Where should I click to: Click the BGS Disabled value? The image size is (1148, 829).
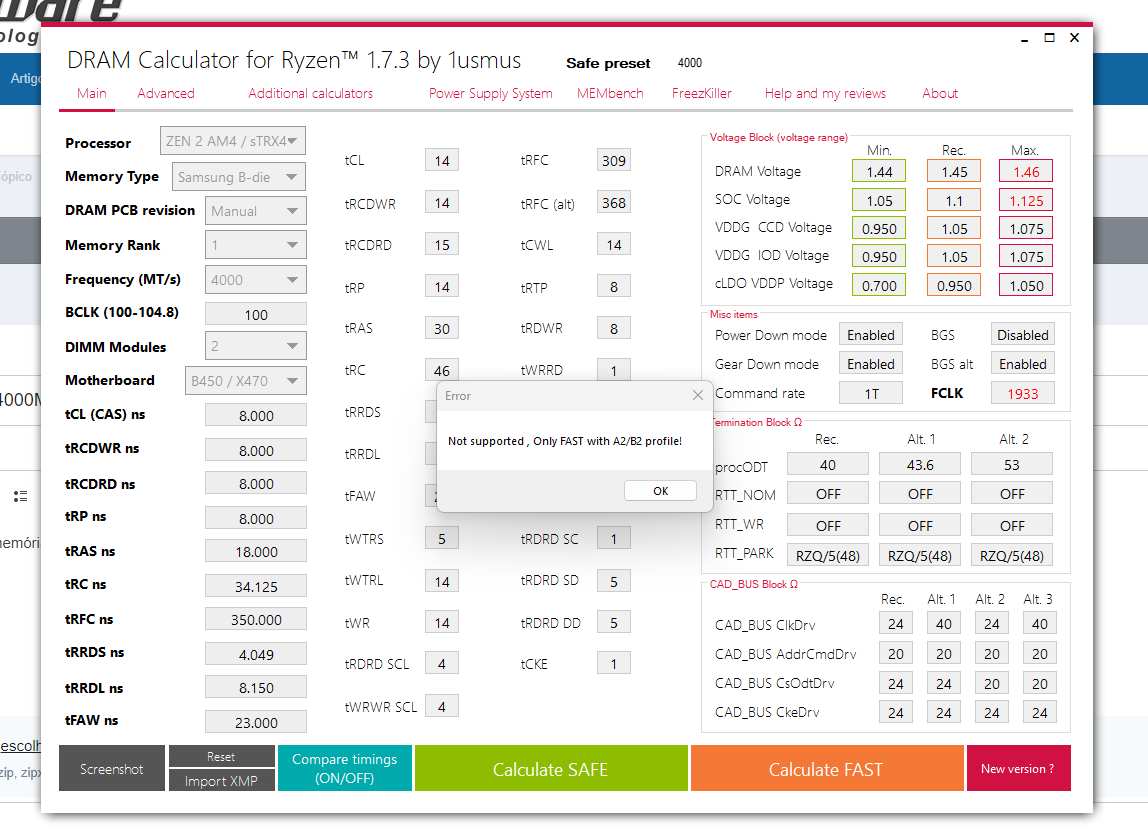coord(1023,335)
